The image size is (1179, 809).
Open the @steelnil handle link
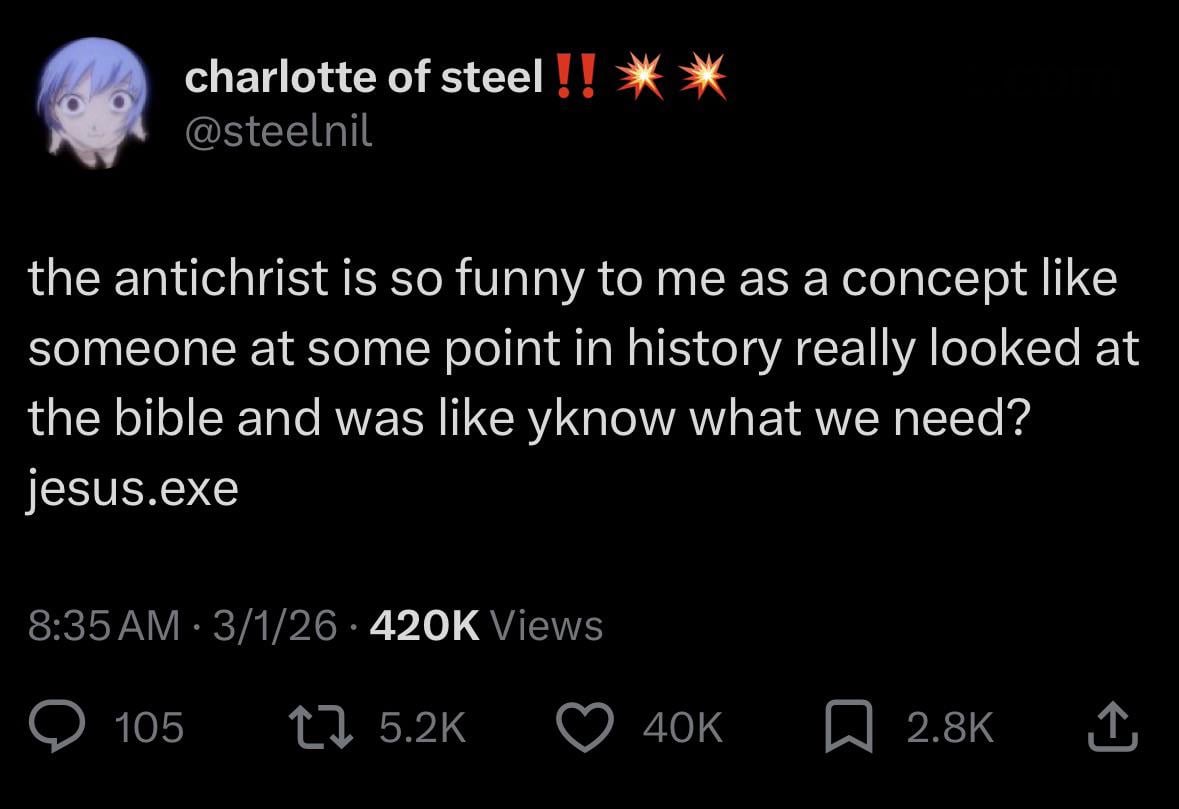click(278, 131)
